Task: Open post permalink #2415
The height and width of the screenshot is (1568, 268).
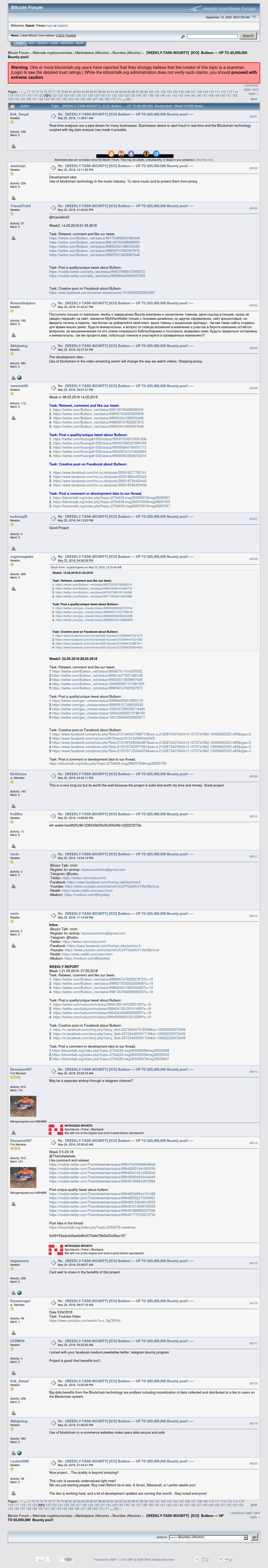Action: coord(253,1264)
